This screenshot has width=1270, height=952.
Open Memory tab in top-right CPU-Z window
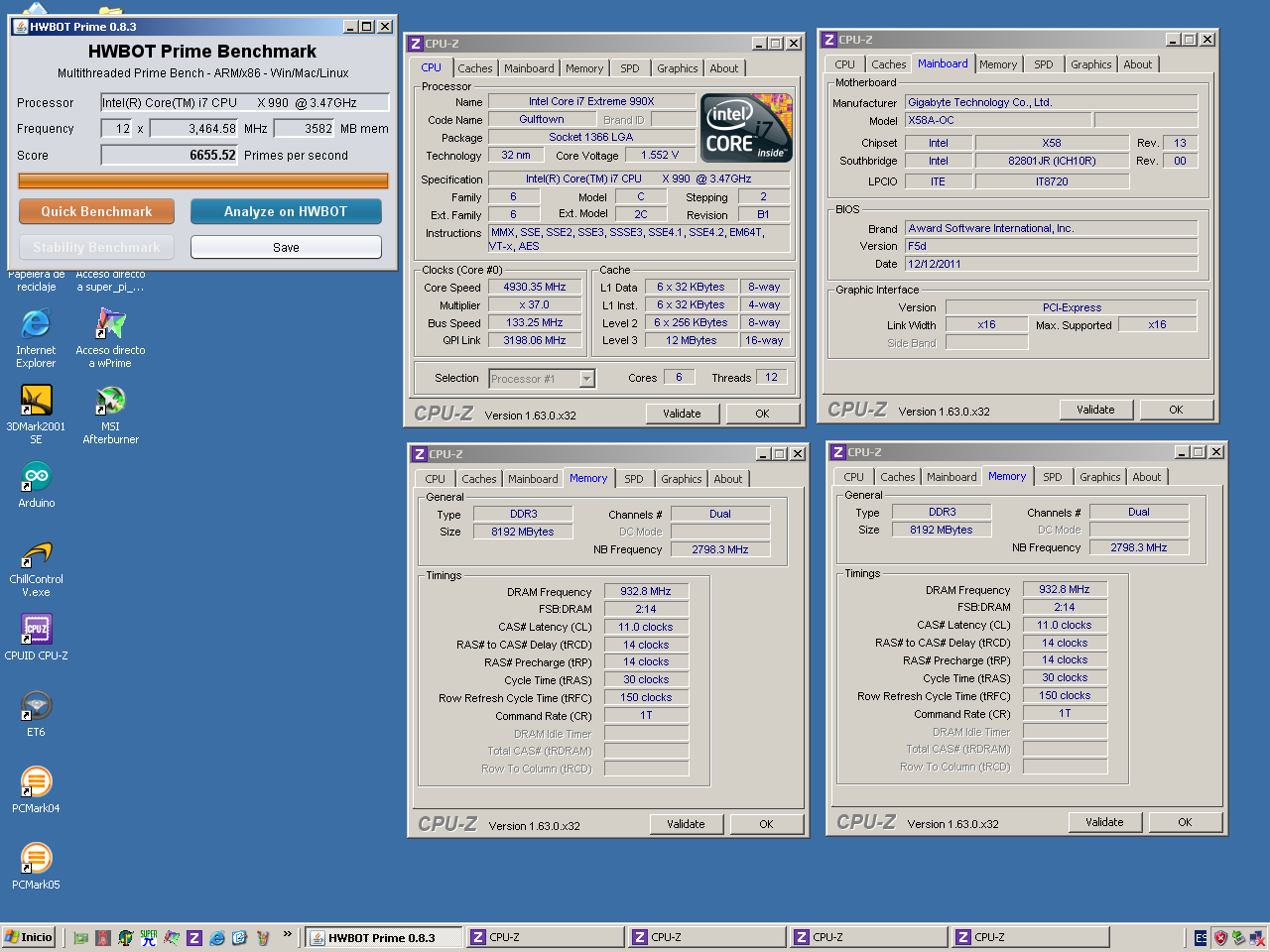pos(998,64)
